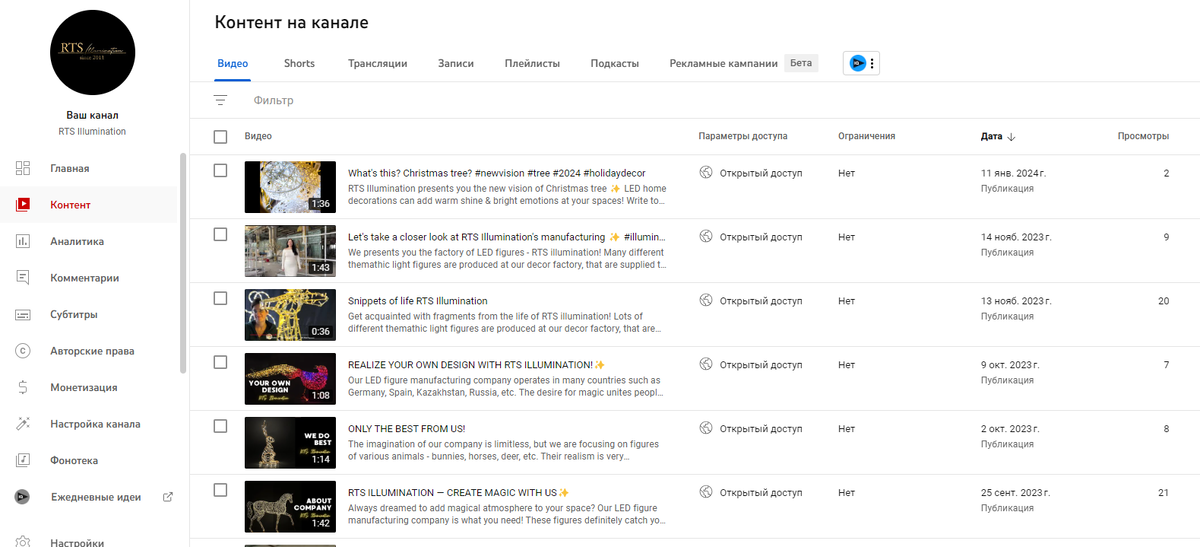Open video Let's take a closer look
This screenshot has height=547, width=1200.
(506, 237)
